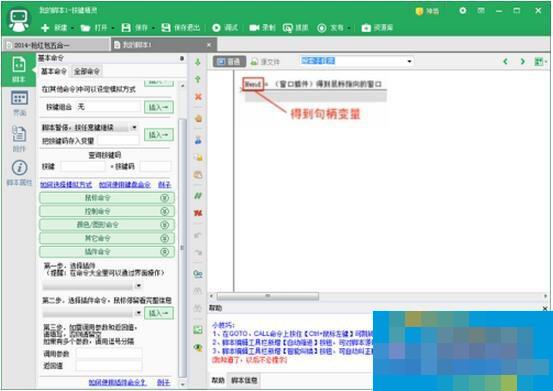The height and width of the screenshot is (391, 553).
Task: Save the script using the floppy icon
Action: tap(126, 28)
